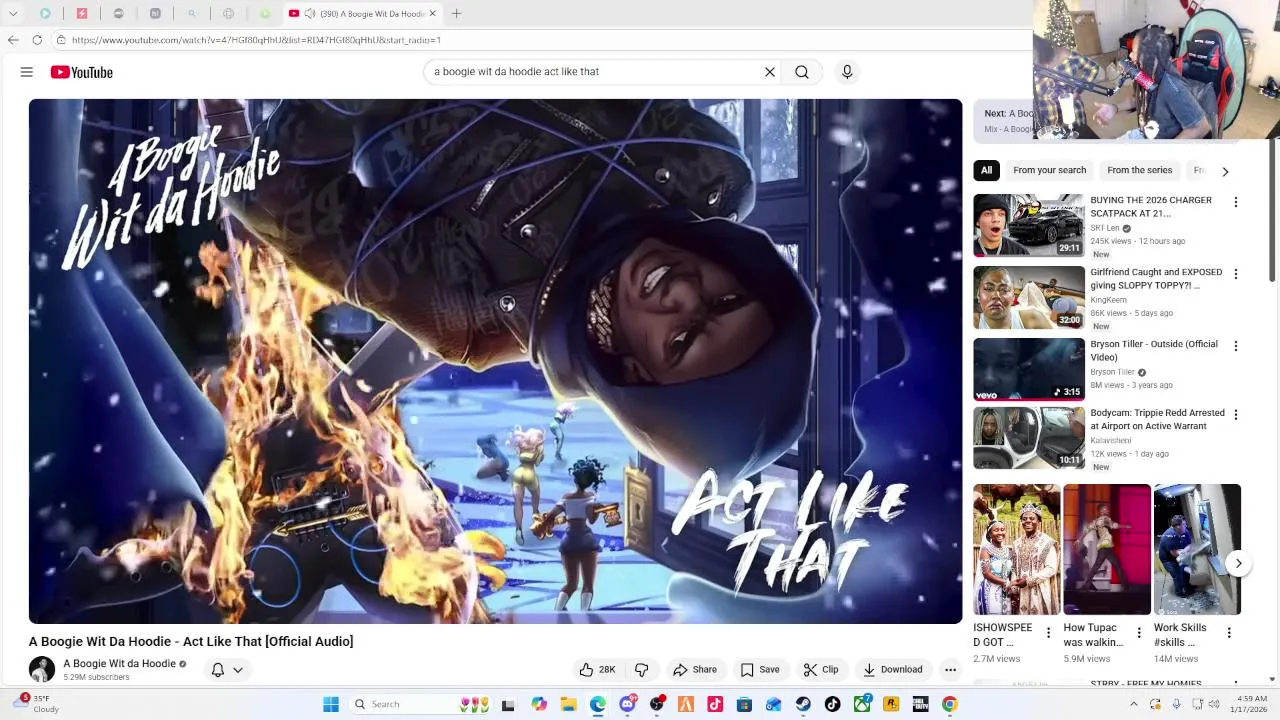Open the YouTube hamburger guide menu

27,72
